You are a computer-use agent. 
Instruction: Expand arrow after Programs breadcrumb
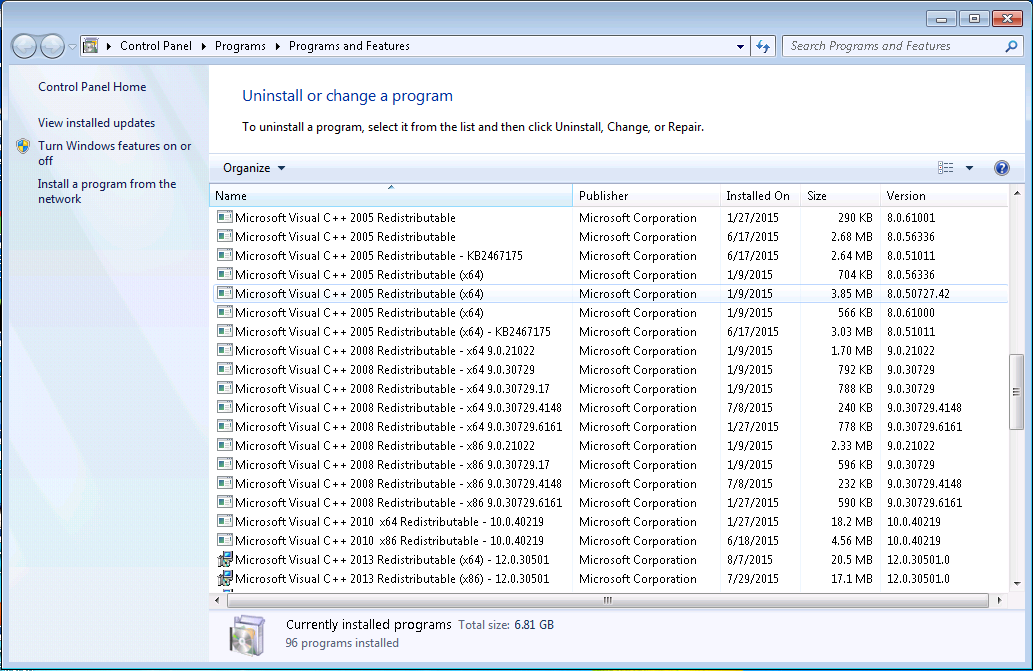[277, 46]
